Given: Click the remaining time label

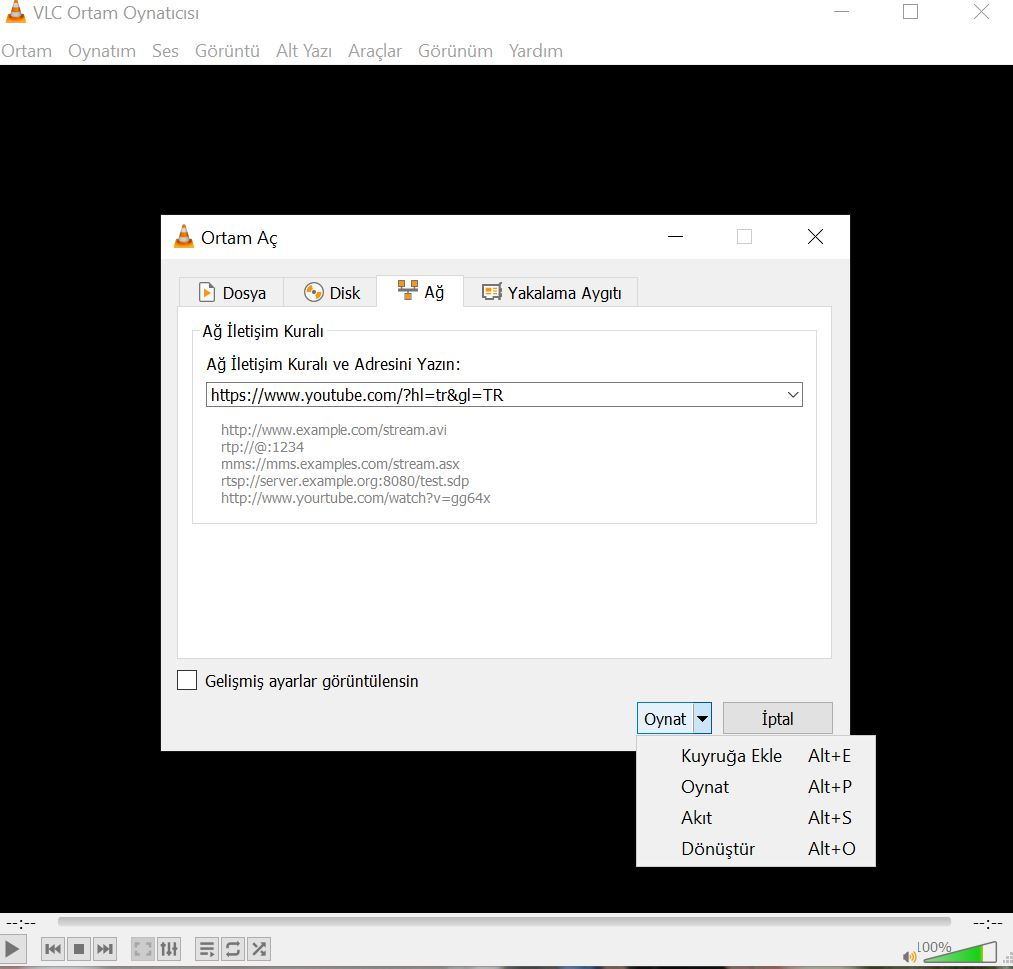Looking at the screenshot, I should point(988,923).
